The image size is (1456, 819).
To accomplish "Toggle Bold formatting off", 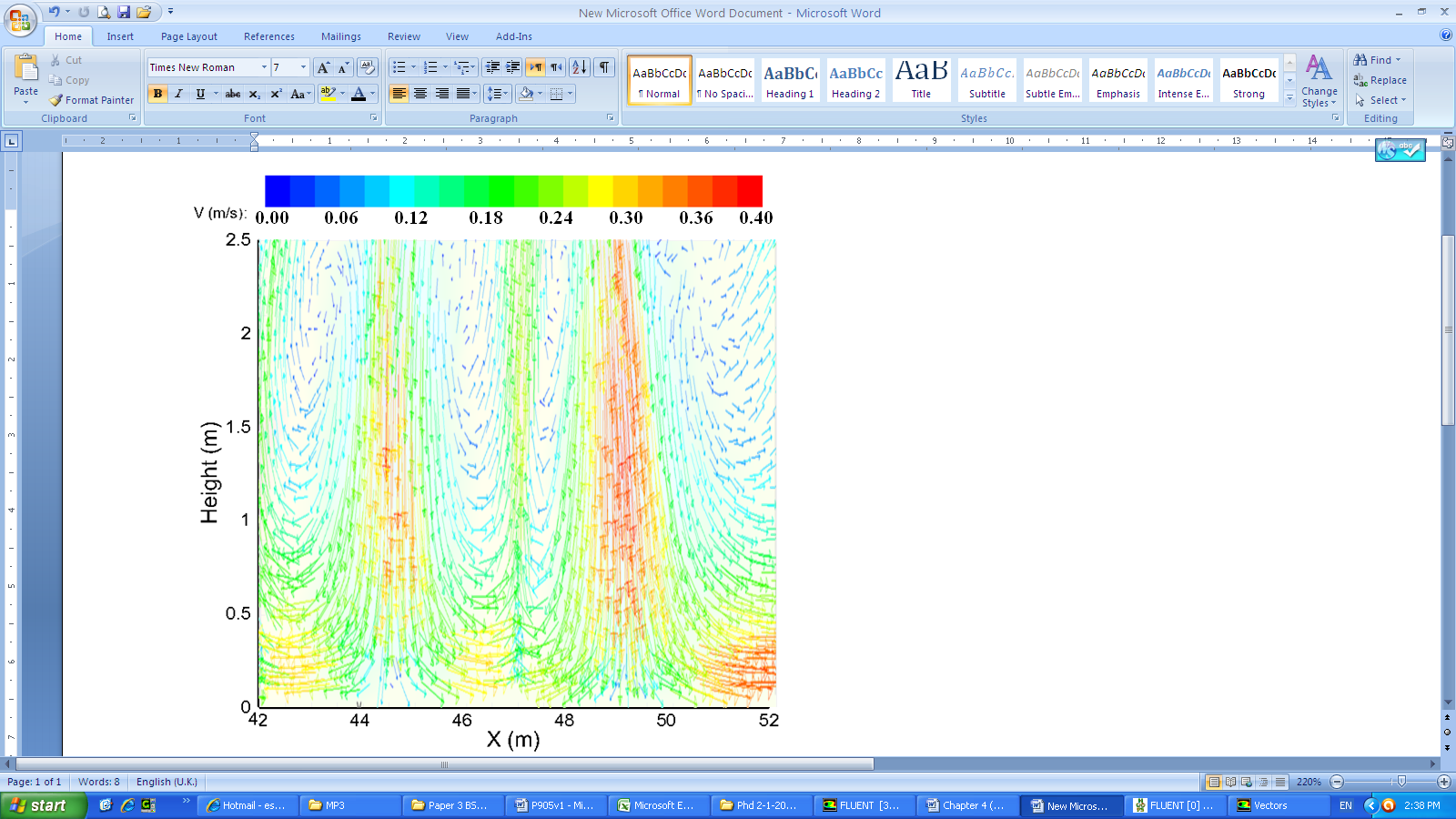I will (158, 94).
